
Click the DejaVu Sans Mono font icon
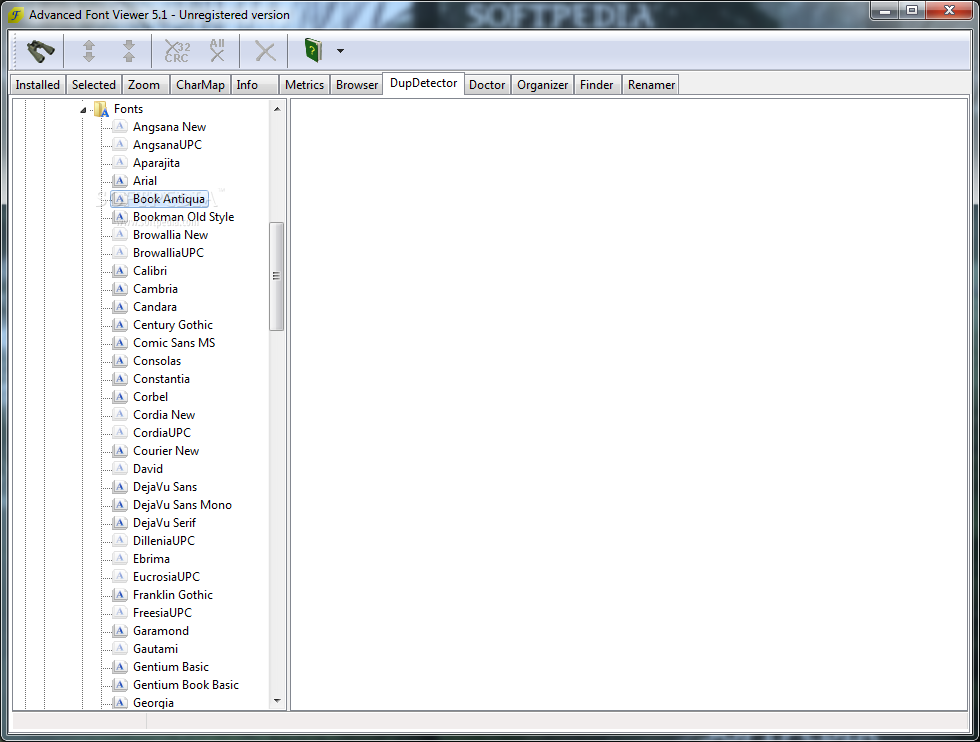pyautogui.click(x=121, y=505)
